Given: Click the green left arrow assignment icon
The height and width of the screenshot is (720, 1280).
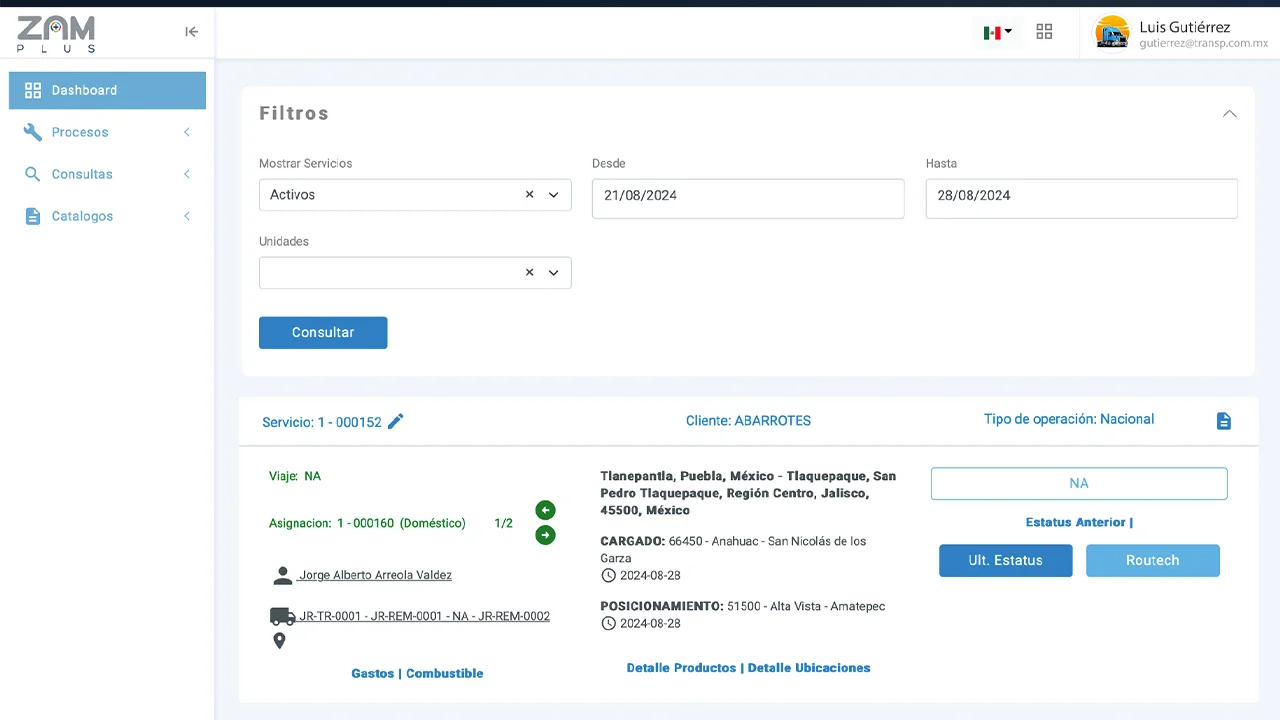Looking at the screenshot, I should tap(545, 510).
